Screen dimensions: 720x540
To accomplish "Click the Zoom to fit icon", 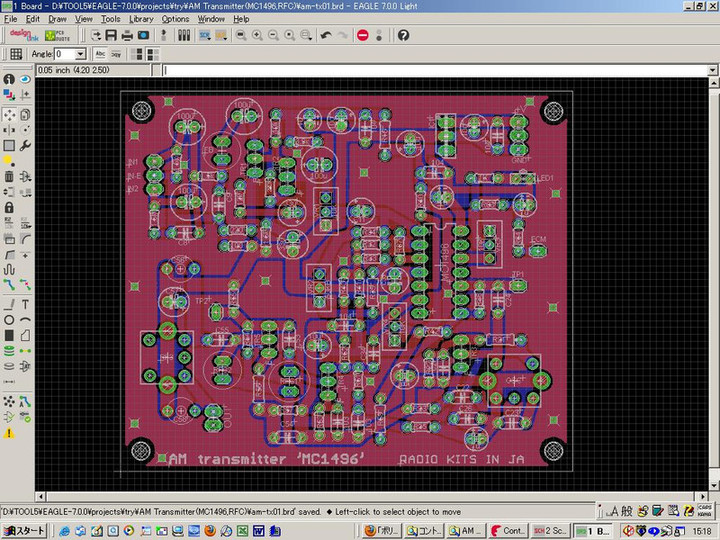I will 241,35.
